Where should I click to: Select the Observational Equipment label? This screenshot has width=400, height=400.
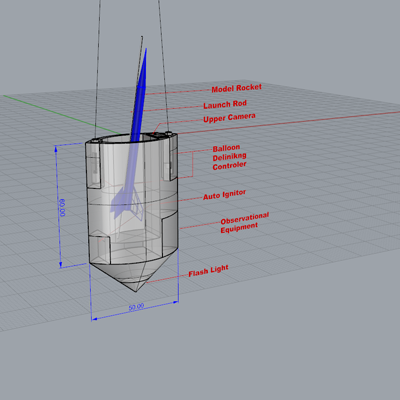pos(245,223)
